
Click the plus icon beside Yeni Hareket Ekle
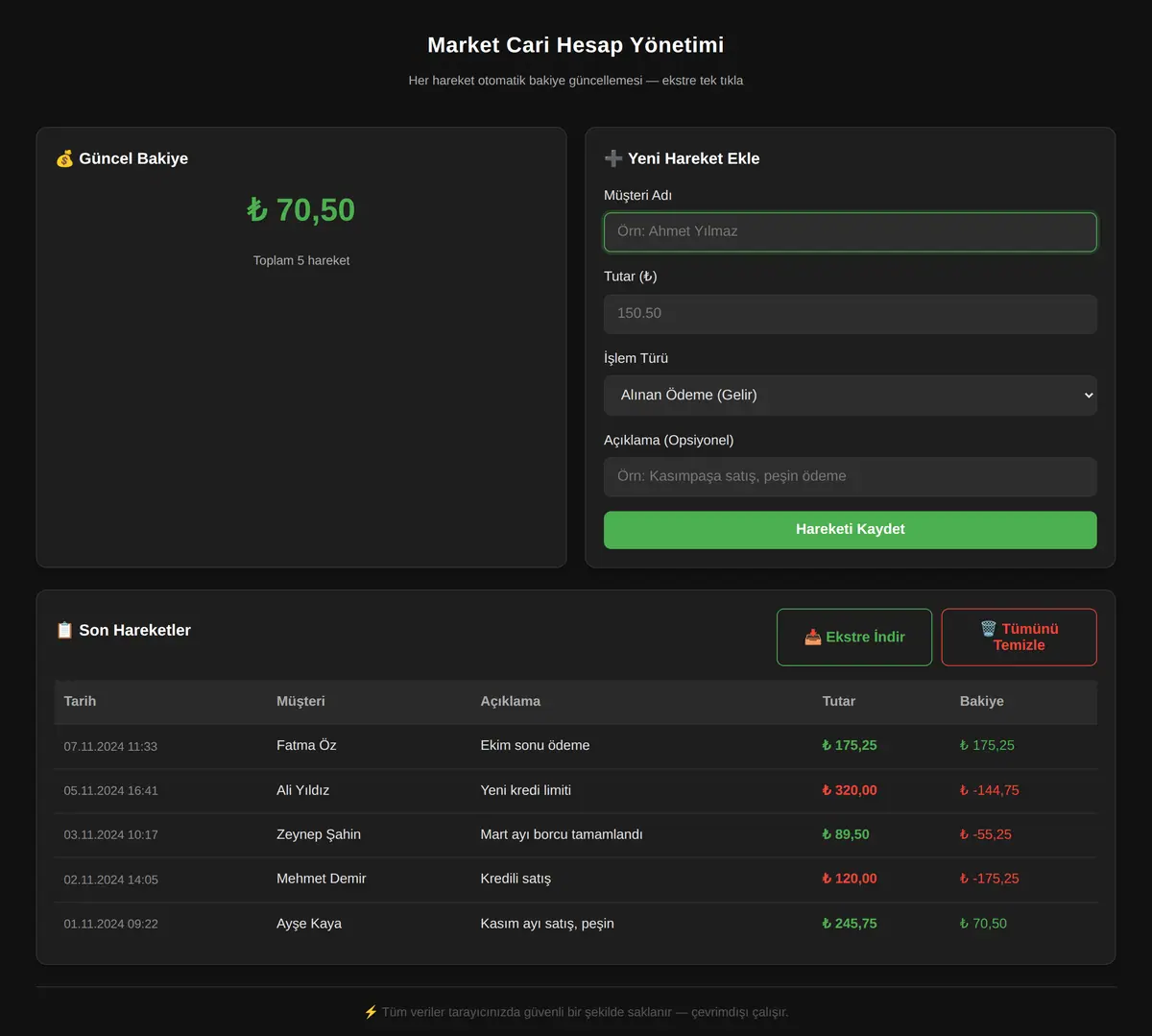[613, 158]
